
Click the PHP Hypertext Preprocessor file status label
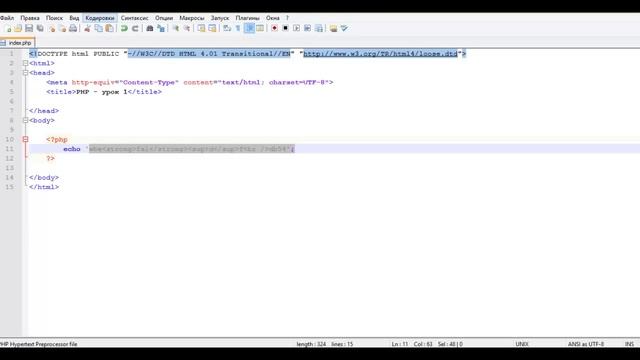coord(39,344)
